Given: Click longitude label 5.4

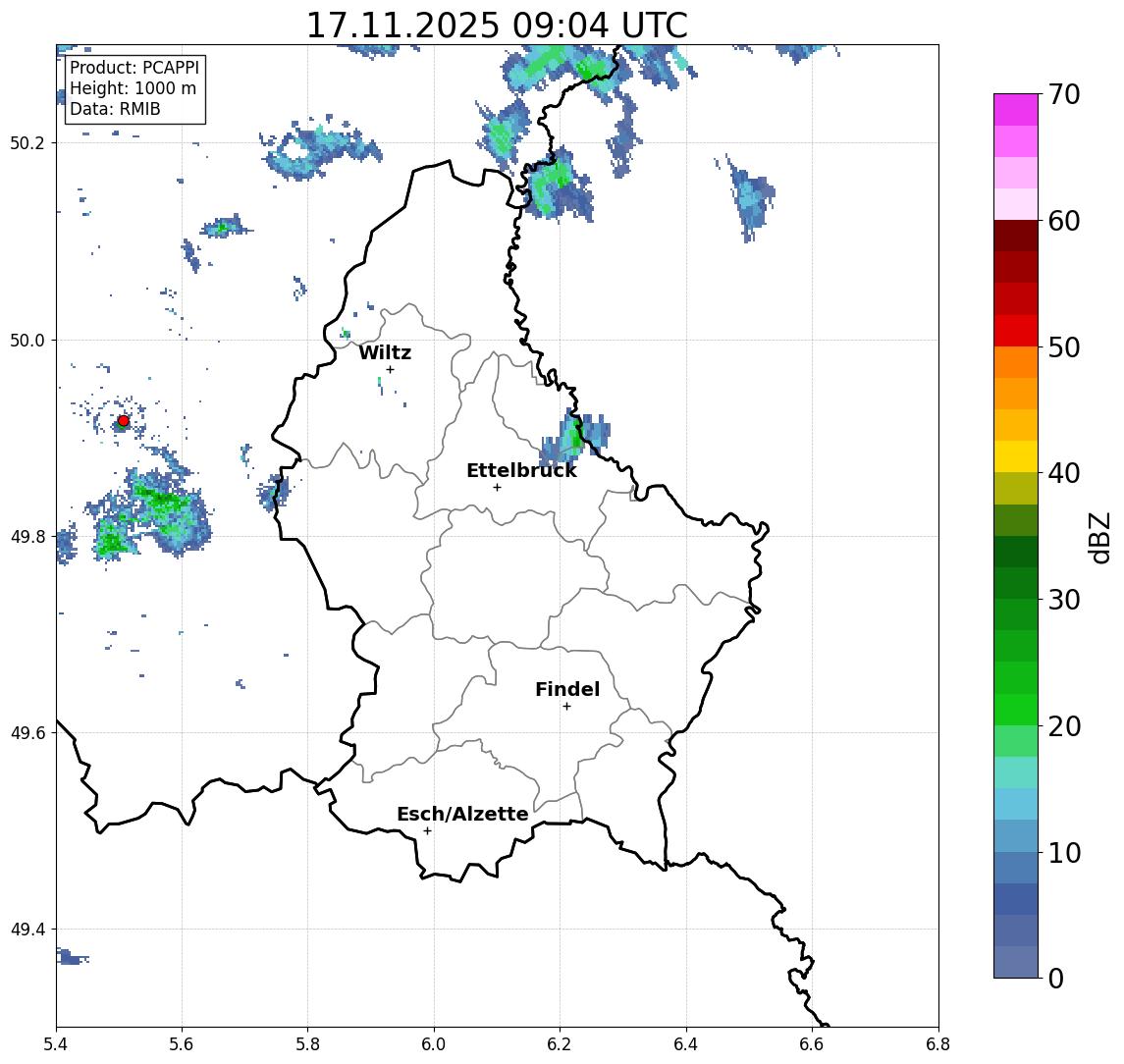Looking at the screenshot, I should (x=56, y=1044).
